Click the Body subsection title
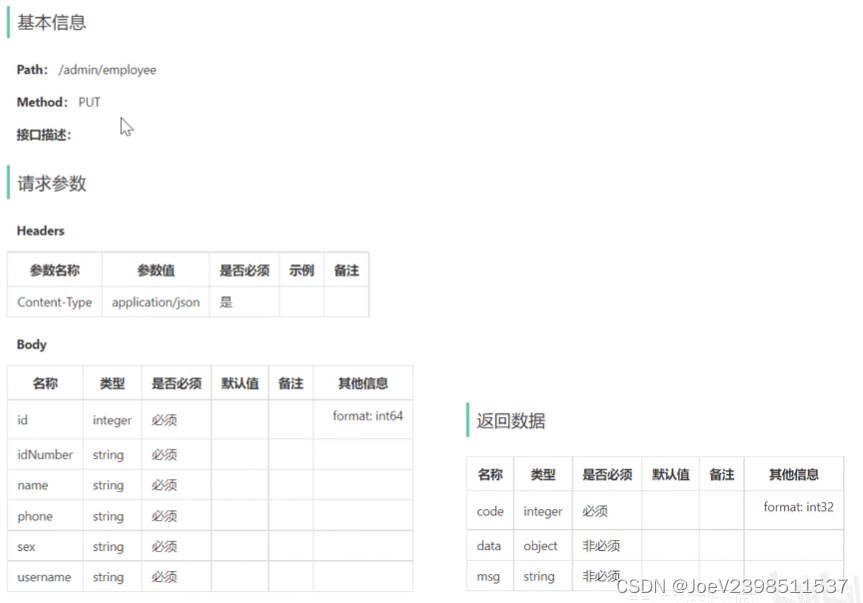This screenshot has height=603, width=863. [x=30, y=344]
